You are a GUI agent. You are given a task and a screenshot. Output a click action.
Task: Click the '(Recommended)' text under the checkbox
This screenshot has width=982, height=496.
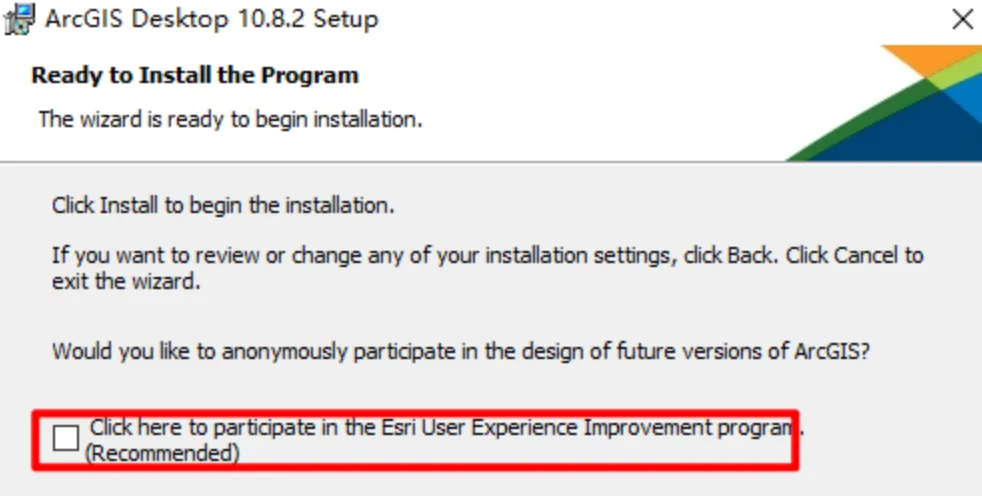coord(162,454)
